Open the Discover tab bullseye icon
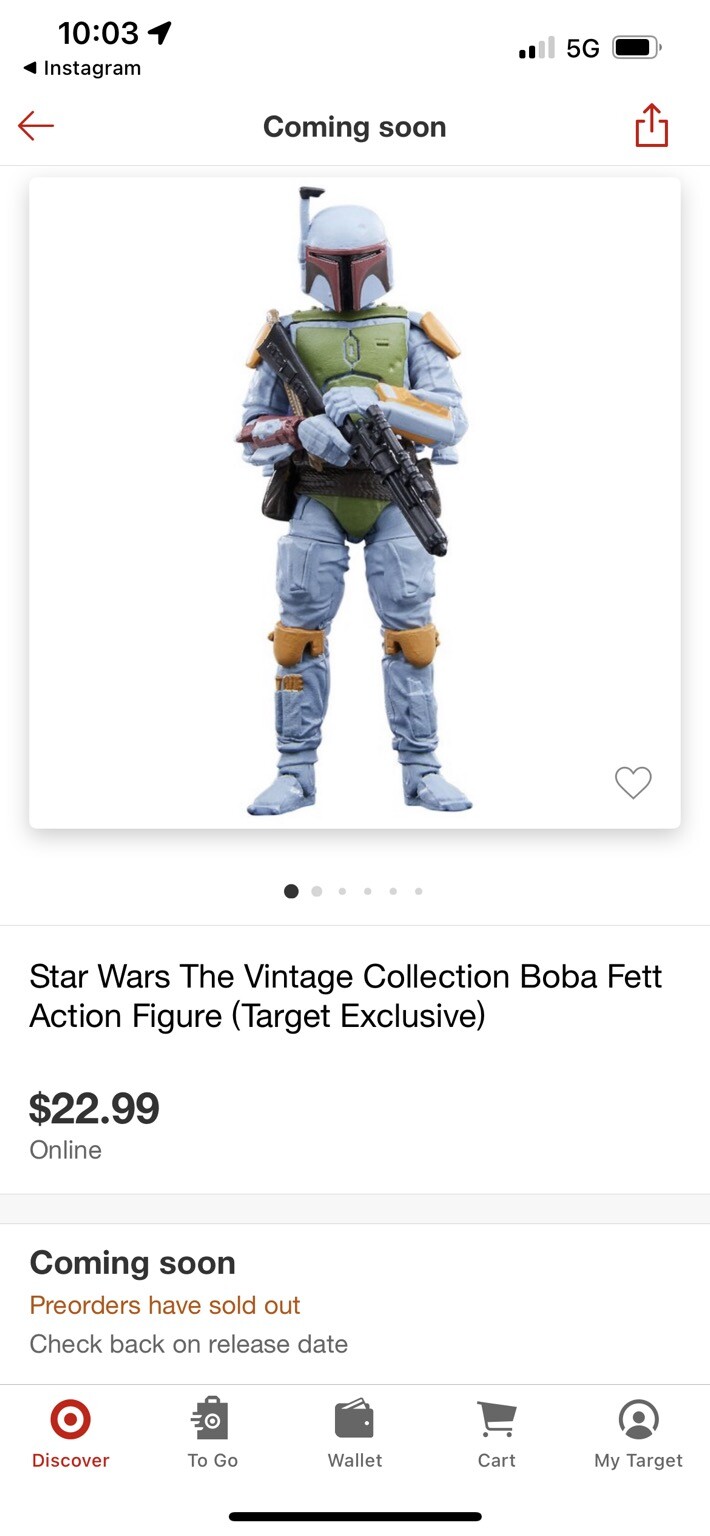710x1536 pixels. click(70, 1418)
